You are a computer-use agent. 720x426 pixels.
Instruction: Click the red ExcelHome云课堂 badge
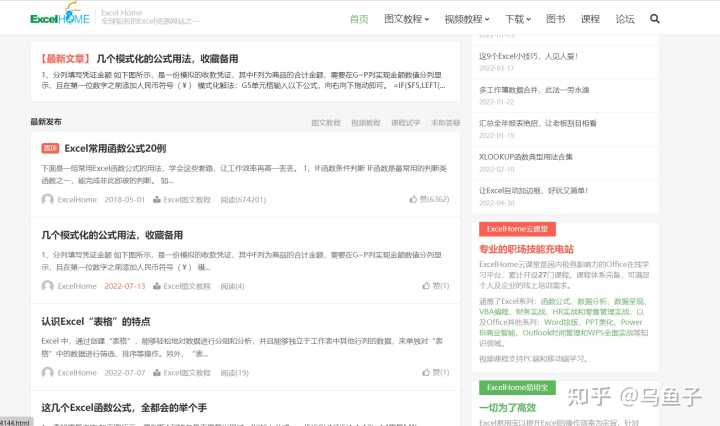coord(518,229)
